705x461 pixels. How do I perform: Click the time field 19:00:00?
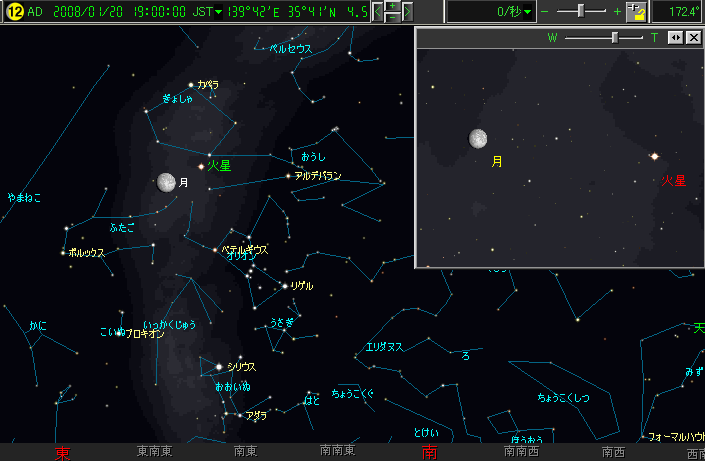pyautogui.click(x=155, y=12)
